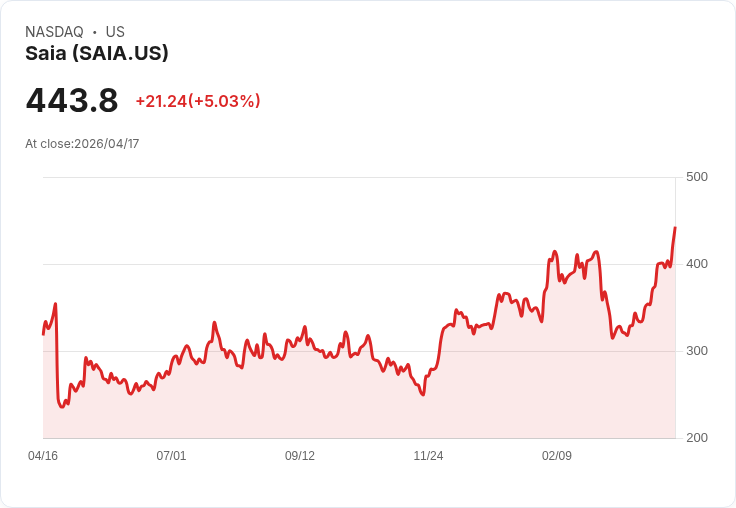This screenshot has width=736, height=508.
Task: Click the Saia (SAIA.US) stock title
Action: click(97, 53)
